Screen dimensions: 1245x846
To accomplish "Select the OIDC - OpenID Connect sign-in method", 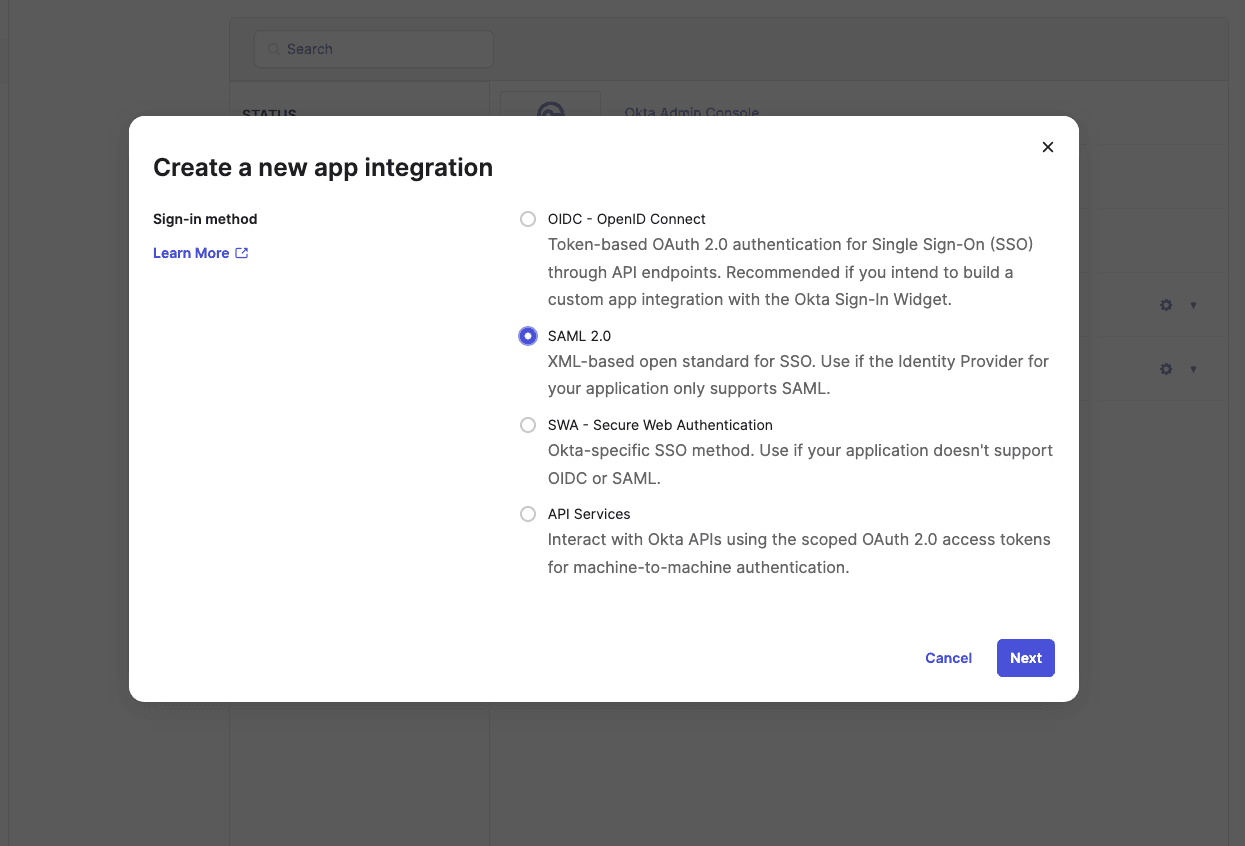I will point(527,219).
